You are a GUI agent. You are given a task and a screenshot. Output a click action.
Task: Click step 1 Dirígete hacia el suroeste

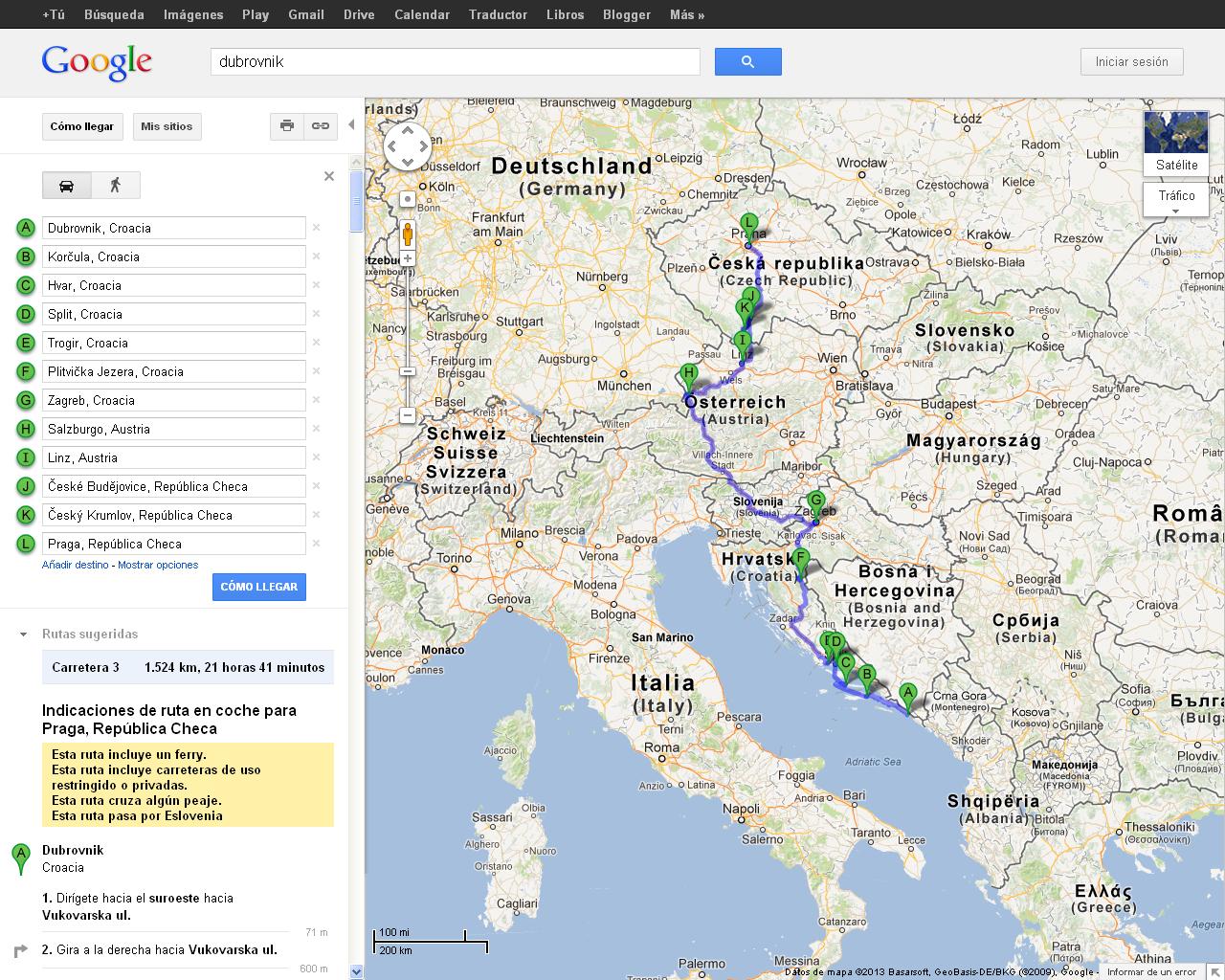point(138,906)
